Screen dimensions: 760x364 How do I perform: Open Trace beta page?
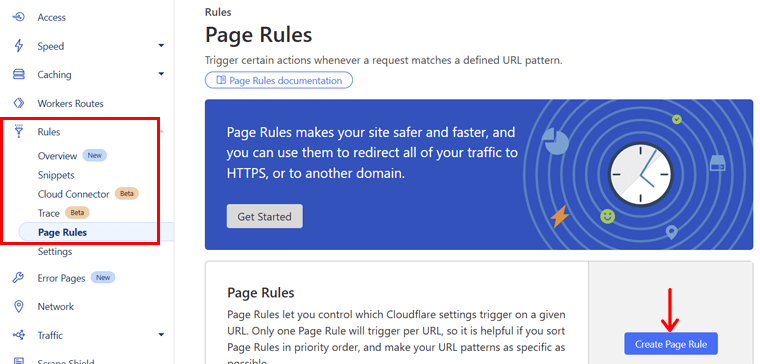click(x=48, y=213)
